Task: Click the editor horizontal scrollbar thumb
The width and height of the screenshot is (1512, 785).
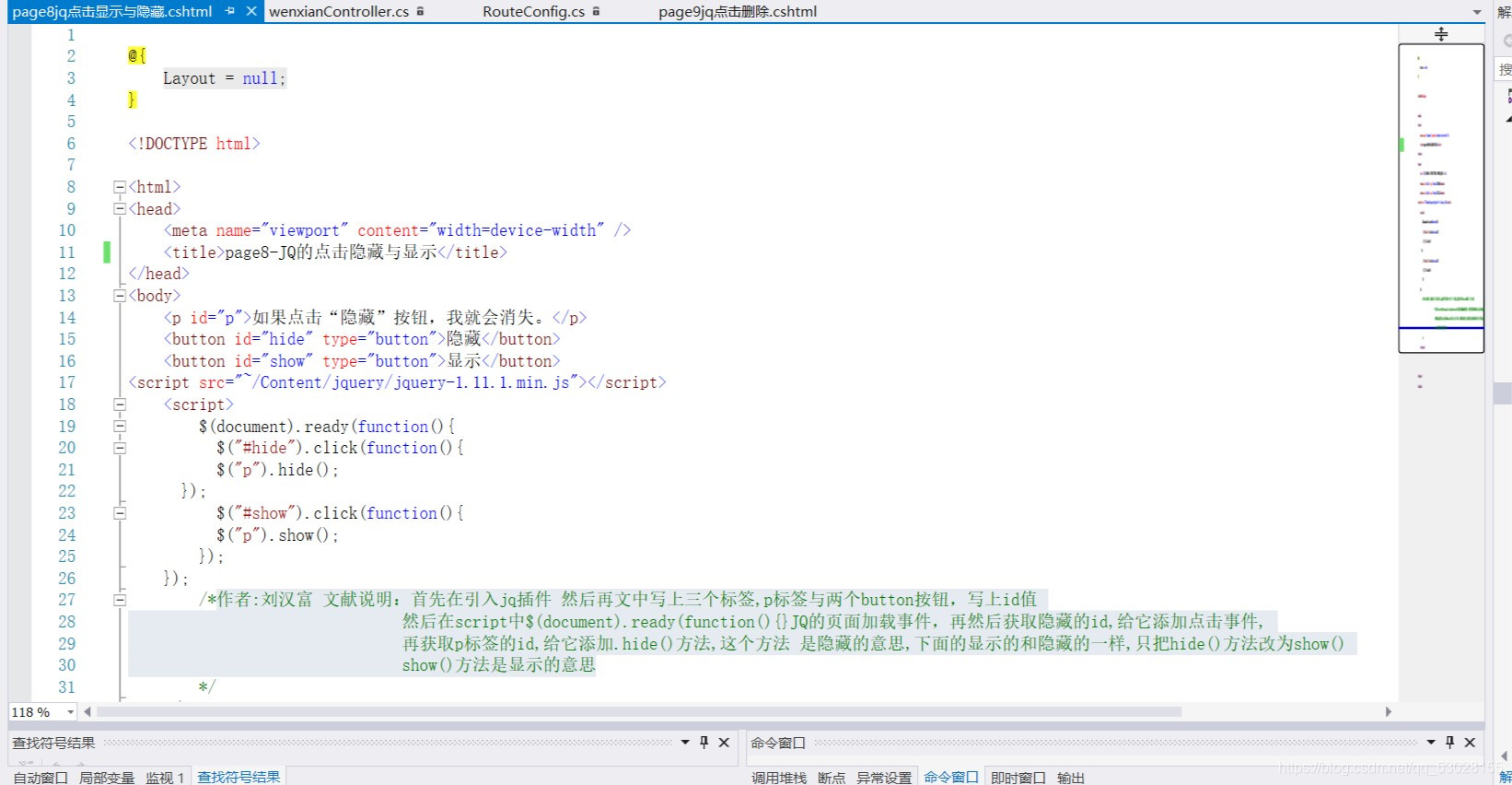Action: [x=639, y=711]
